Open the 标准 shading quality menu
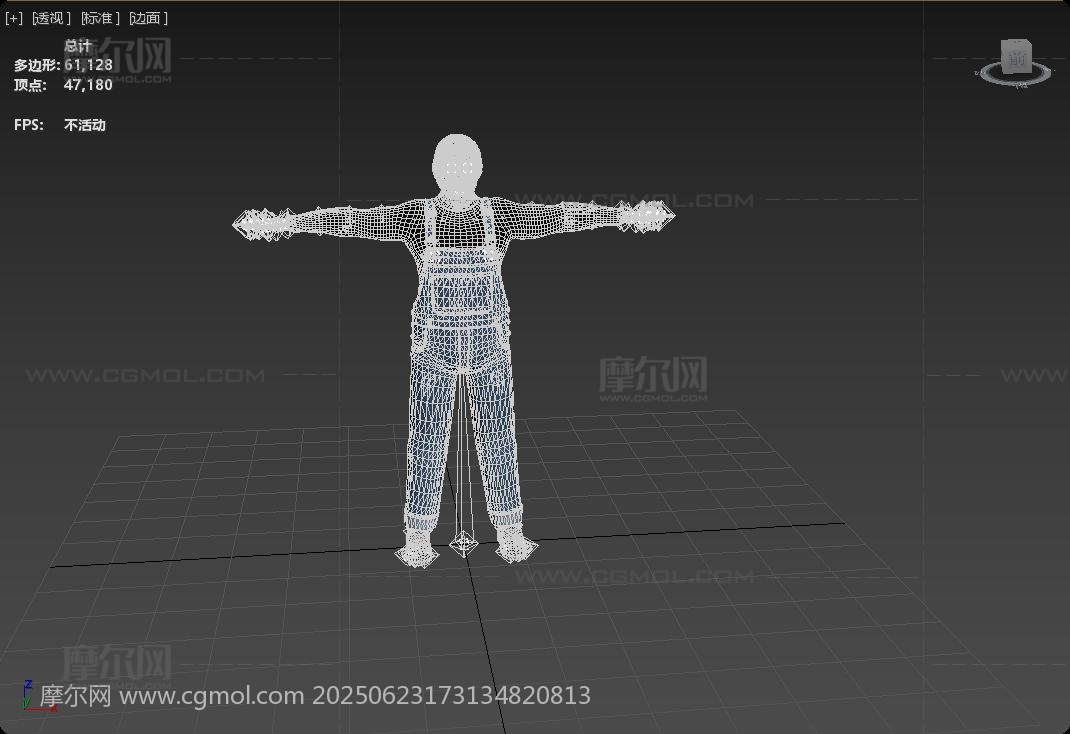The width and height of the screenshot is (1070, 734). [x=100, y=18]
